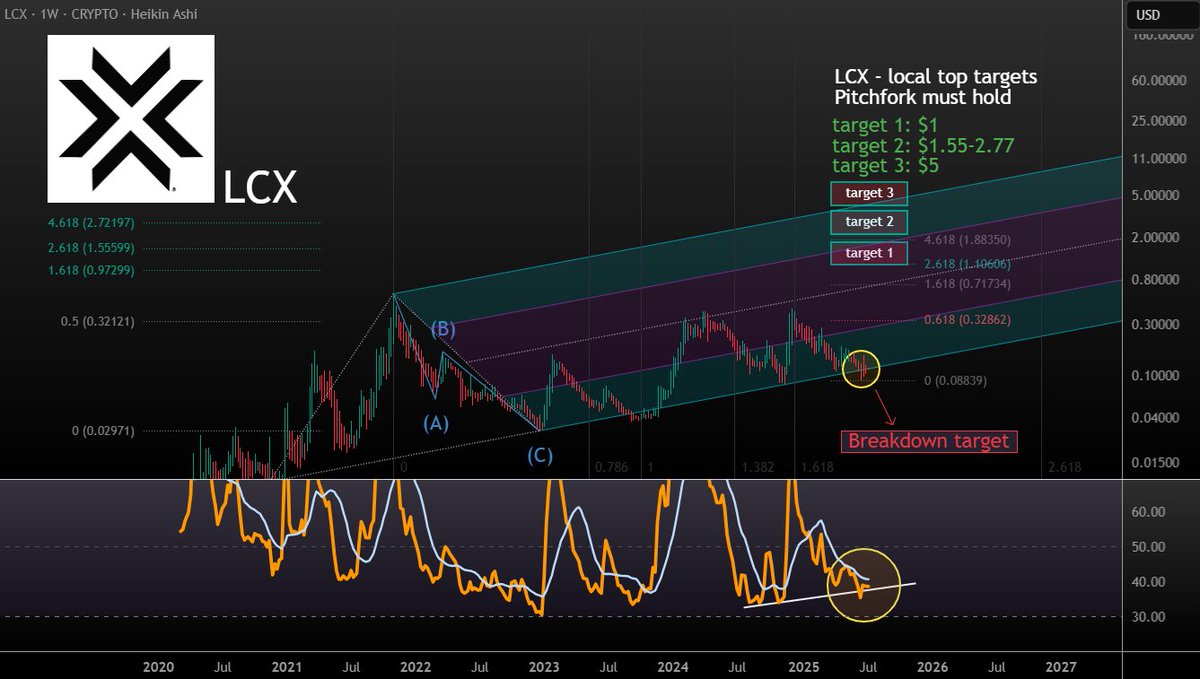Click the 2025 time axis label

click(804, 665)
